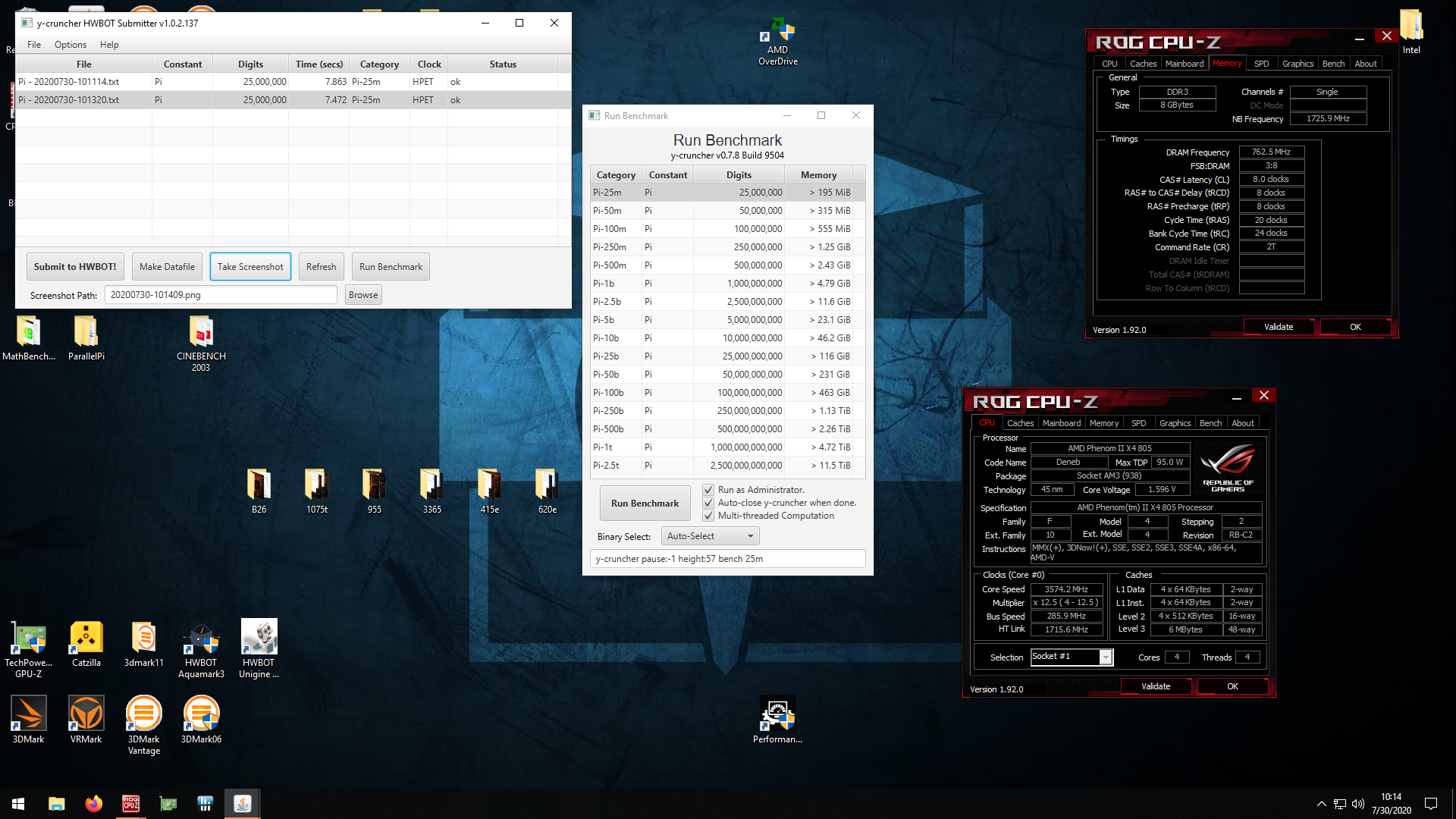Image resolution: width=1456 pixels, height=819 pixels.
Task: Launch the Catzilla benchmark icon
Action: pos(86,645)
